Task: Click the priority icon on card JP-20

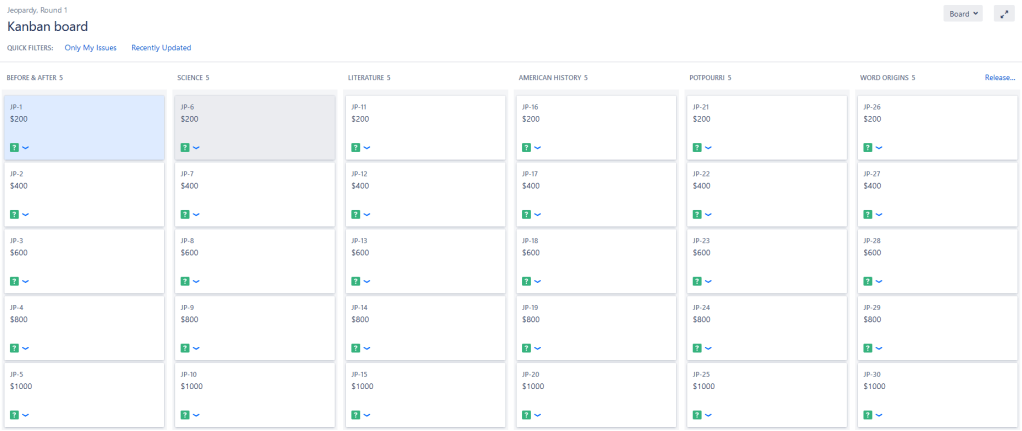Action: point(538,414)
